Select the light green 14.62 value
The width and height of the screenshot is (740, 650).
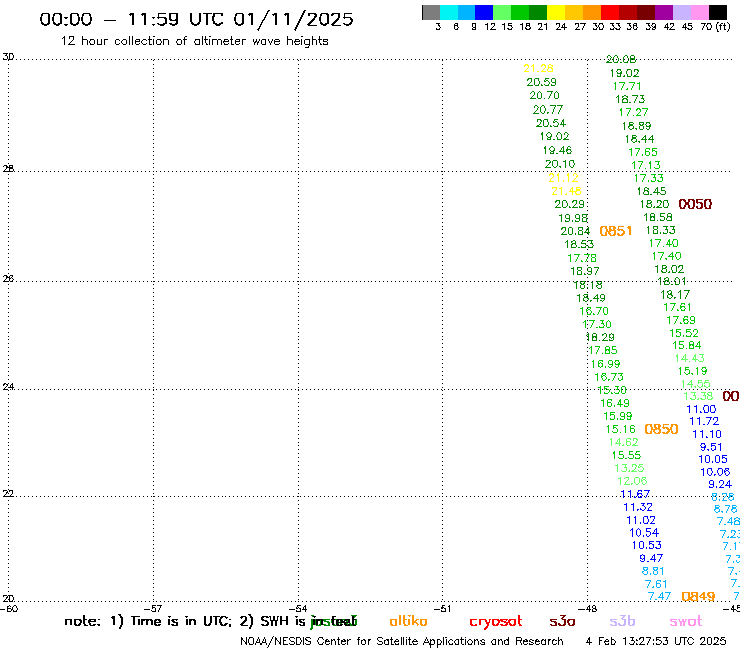(623, 442)
